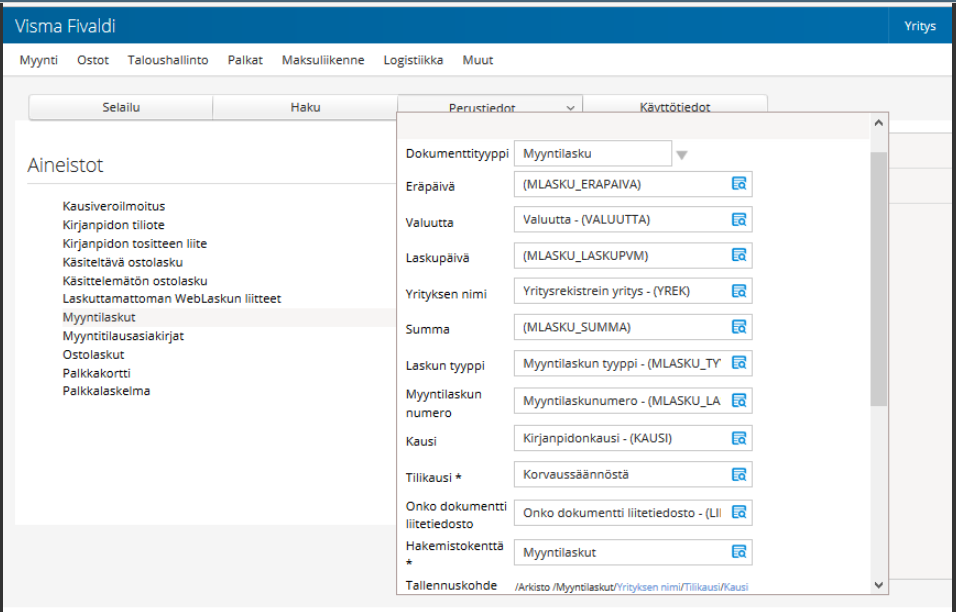
Task: Click the Visma Fivaldi title
Action: (x=65, y=26)
